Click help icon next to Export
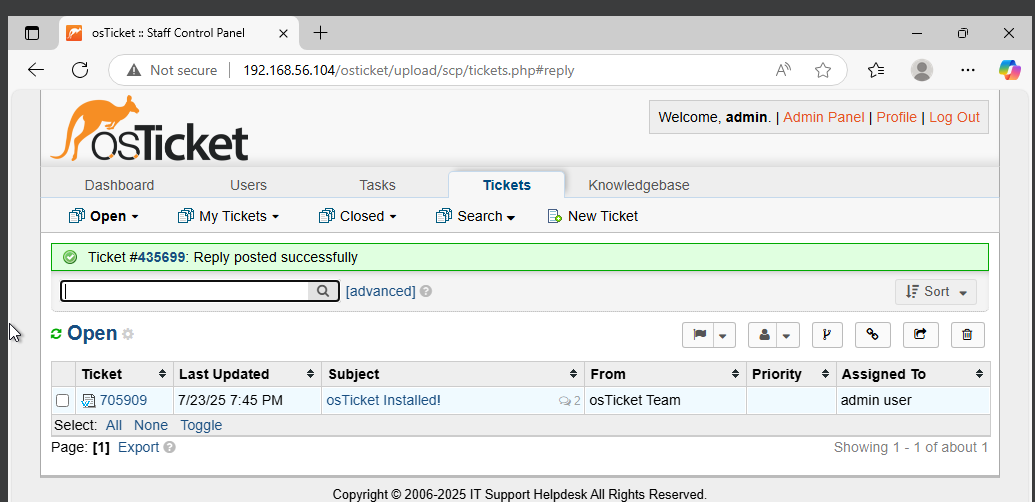This screenshot has width=1035, height=502. click(x=170, y=447)
